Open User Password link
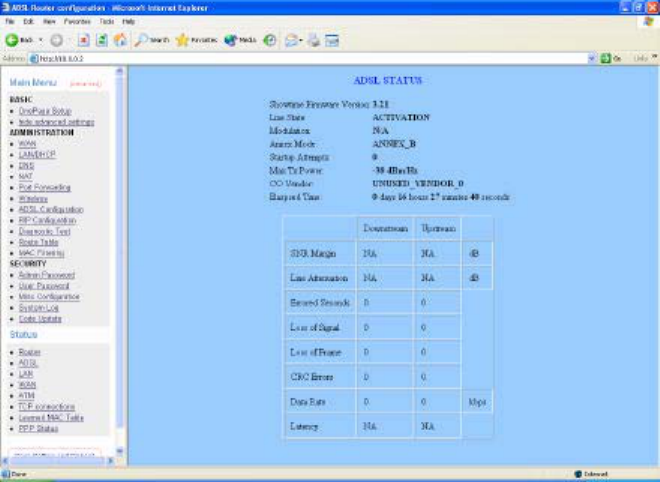This screenshot has width=660, height=482. tap(44, 286)
